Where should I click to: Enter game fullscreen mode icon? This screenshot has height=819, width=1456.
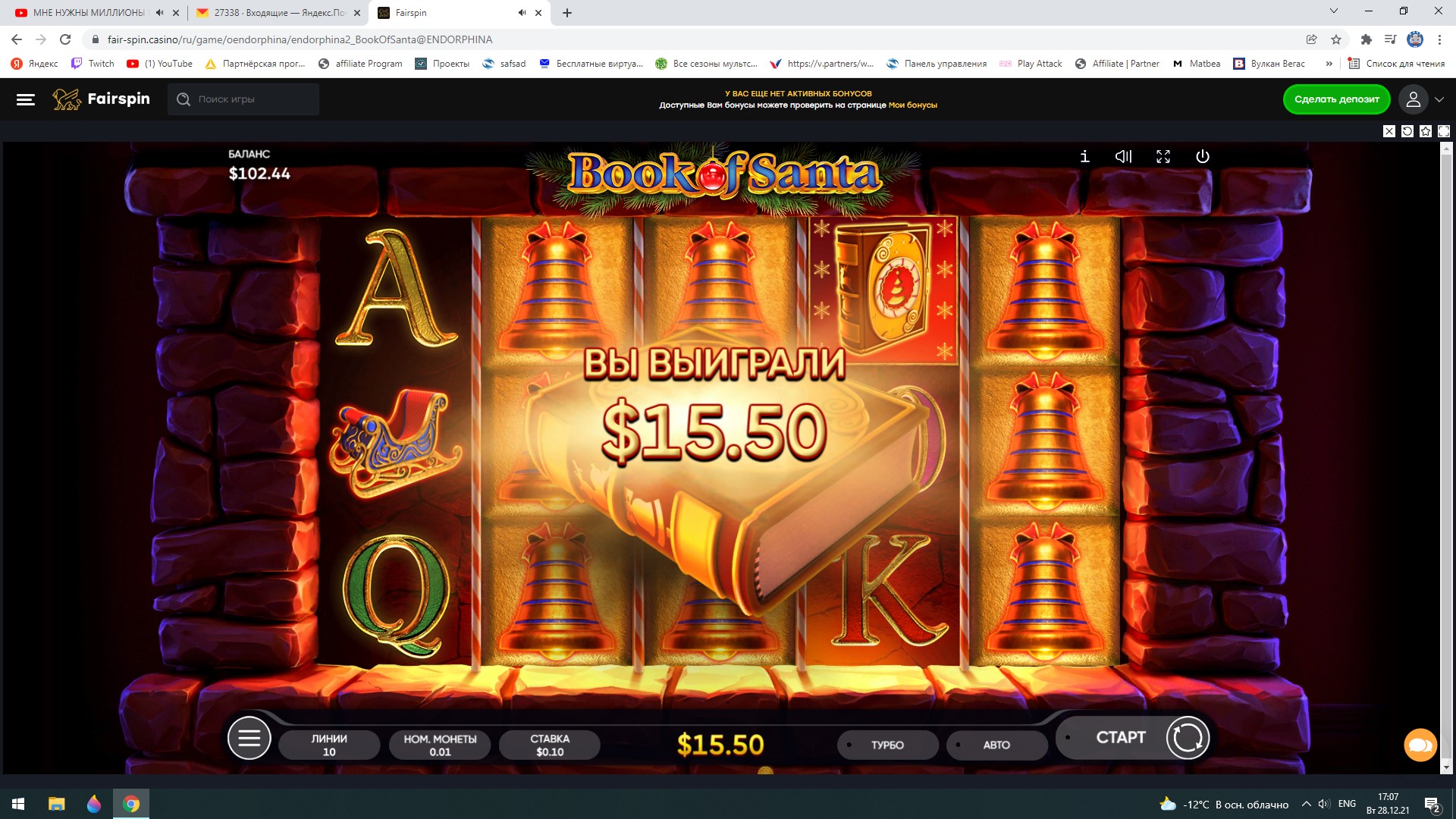click(1163, 156)
